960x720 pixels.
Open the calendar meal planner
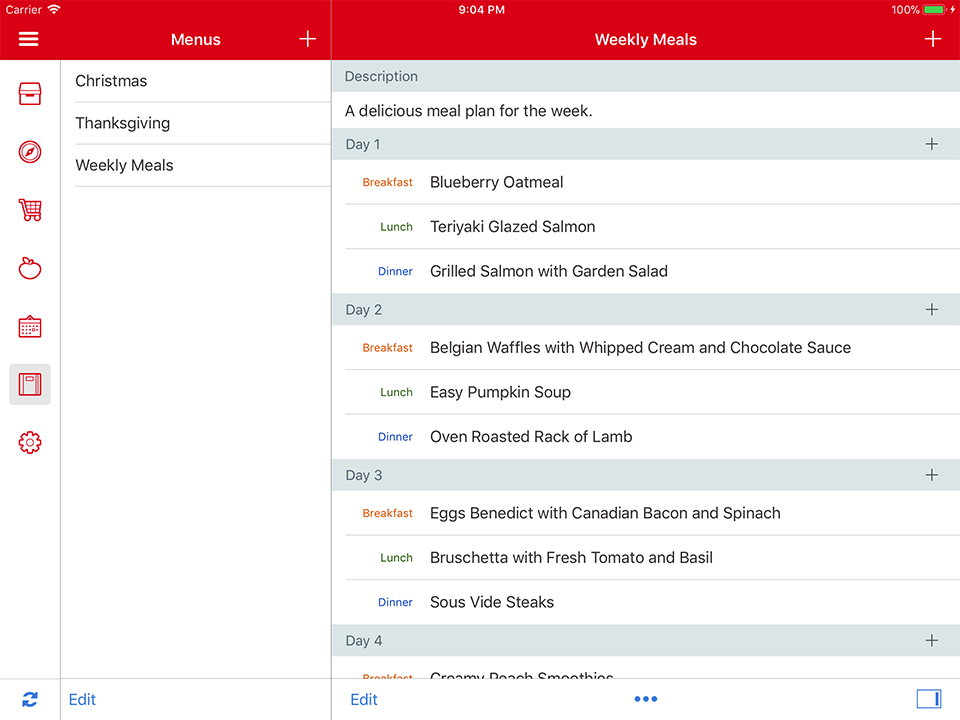click(x=30, y=327)
